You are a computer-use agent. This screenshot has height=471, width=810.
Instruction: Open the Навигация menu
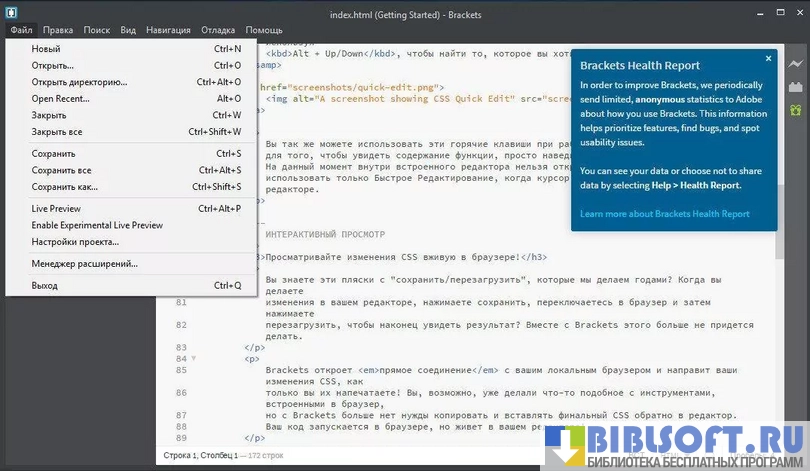(168, 31)
